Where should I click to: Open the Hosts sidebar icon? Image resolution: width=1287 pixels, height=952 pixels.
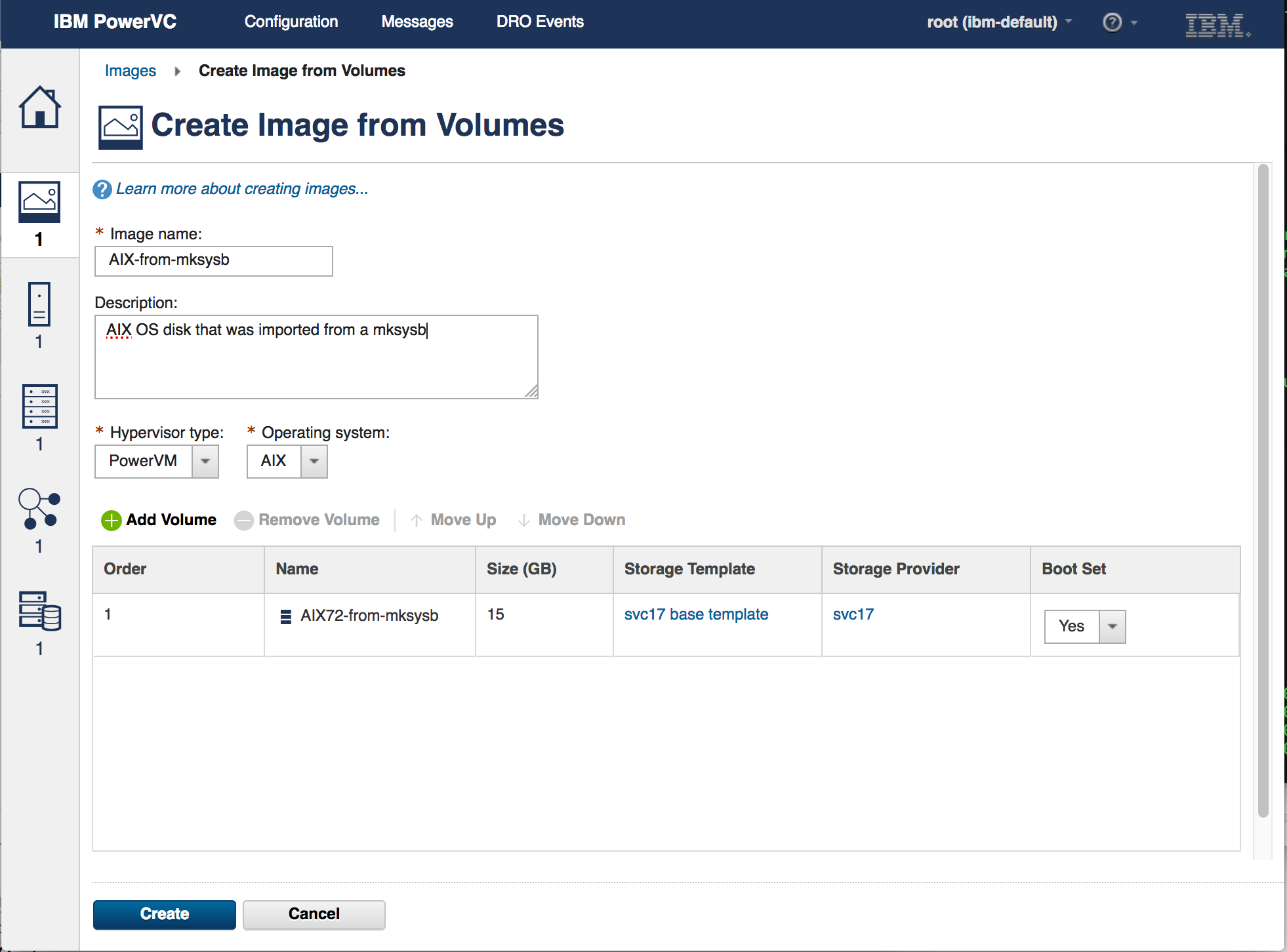[40, 407]
